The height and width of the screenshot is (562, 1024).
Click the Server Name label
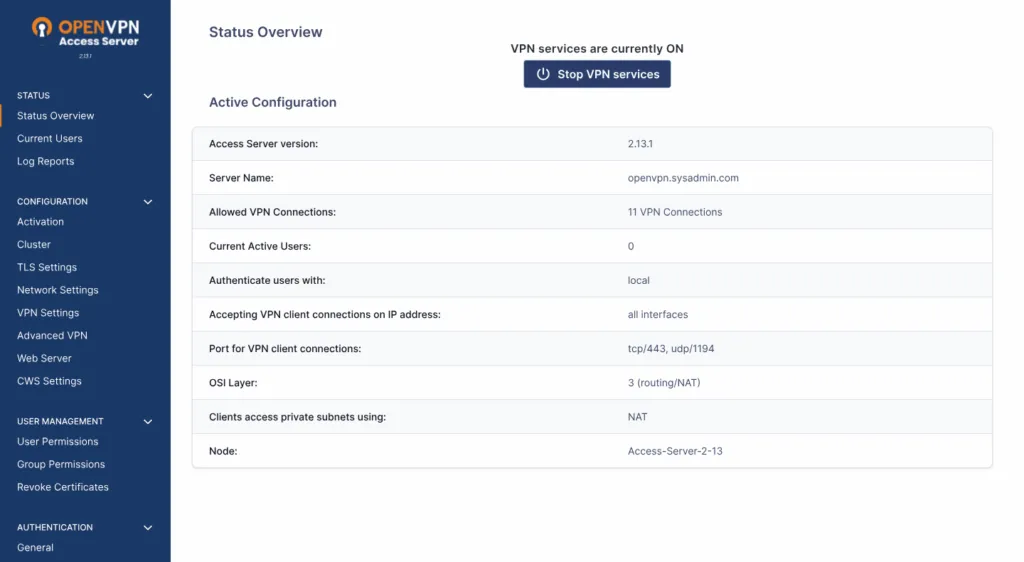pyautogui.click(x=241, y=178)
